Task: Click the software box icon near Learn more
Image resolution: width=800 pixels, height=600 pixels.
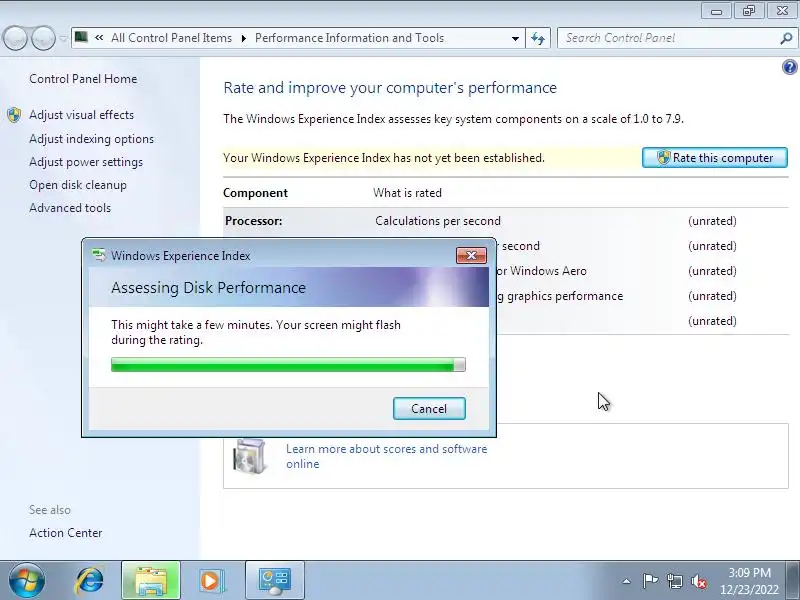Action: [x=249, y=456]
